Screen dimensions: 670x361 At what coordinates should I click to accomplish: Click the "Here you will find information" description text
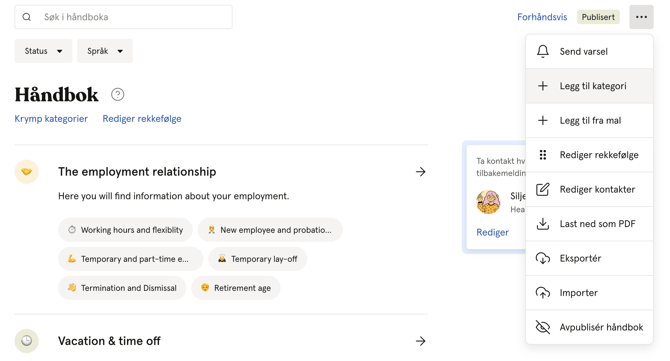pos(173,196)
